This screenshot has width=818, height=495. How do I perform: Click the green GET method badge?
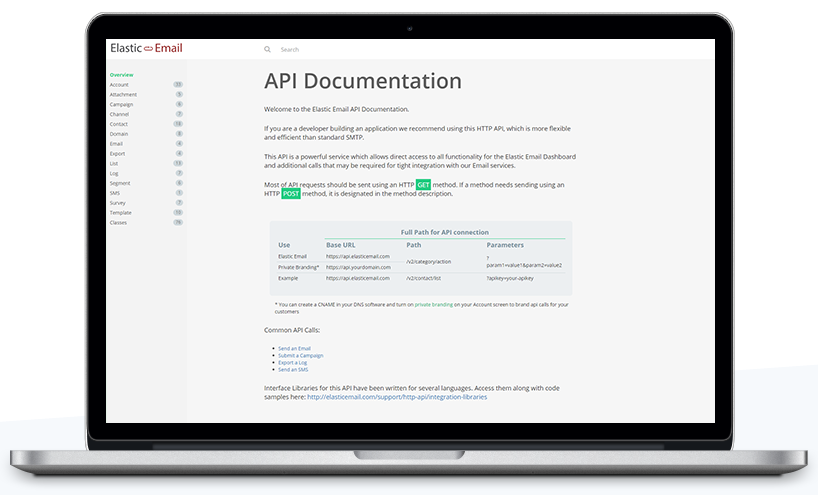[x=423, y=185]
